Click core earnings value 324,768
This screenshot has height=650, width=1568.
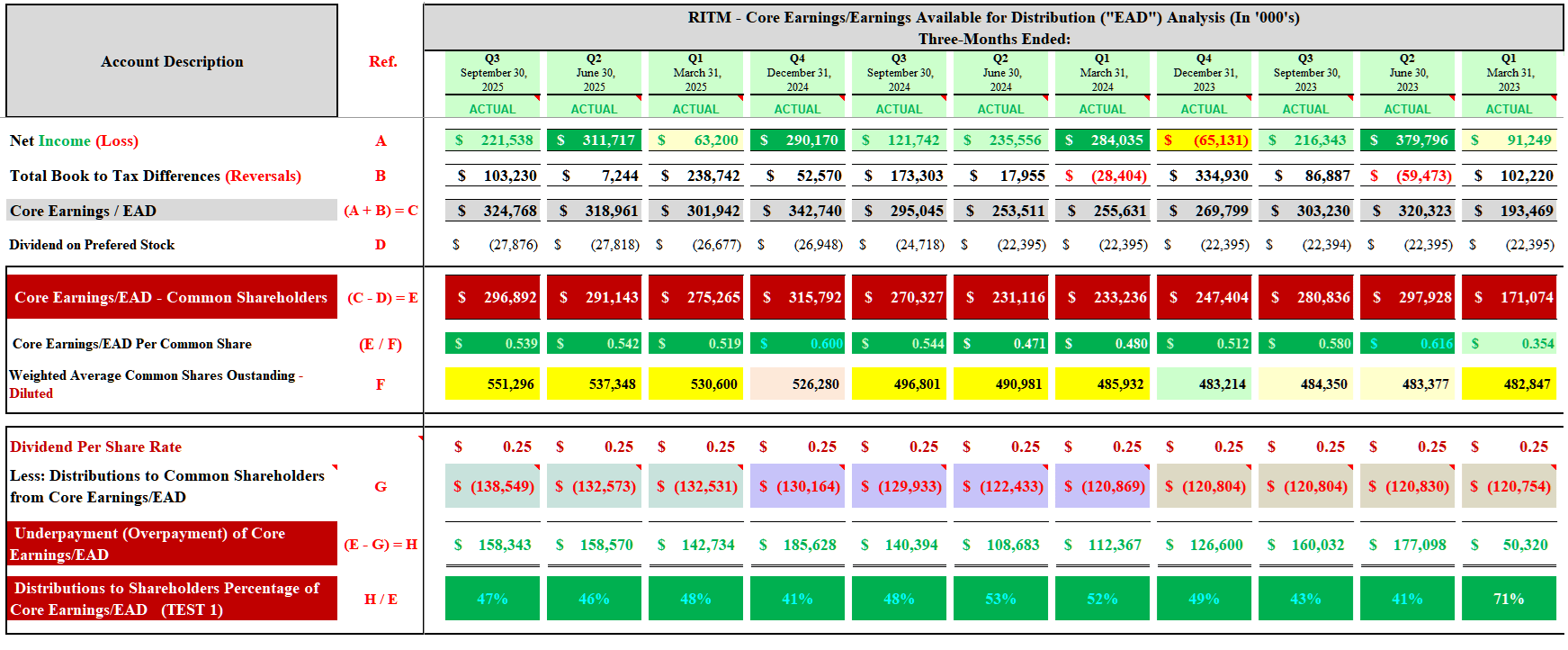point(492,211)
